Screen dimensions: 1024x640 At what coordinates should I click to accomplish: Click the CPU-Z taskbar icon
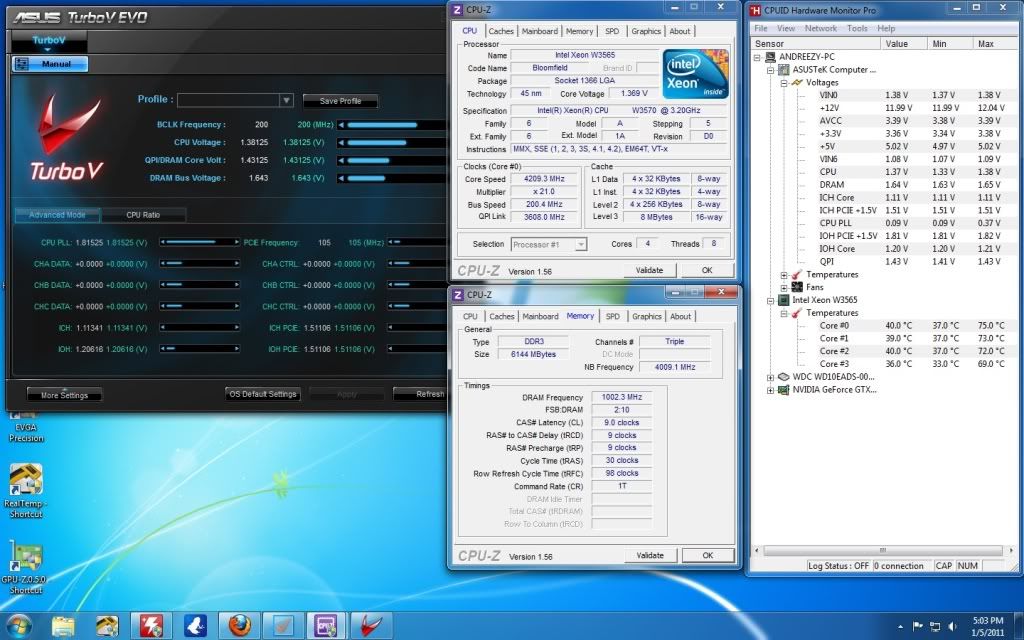[x=326, y=626]
